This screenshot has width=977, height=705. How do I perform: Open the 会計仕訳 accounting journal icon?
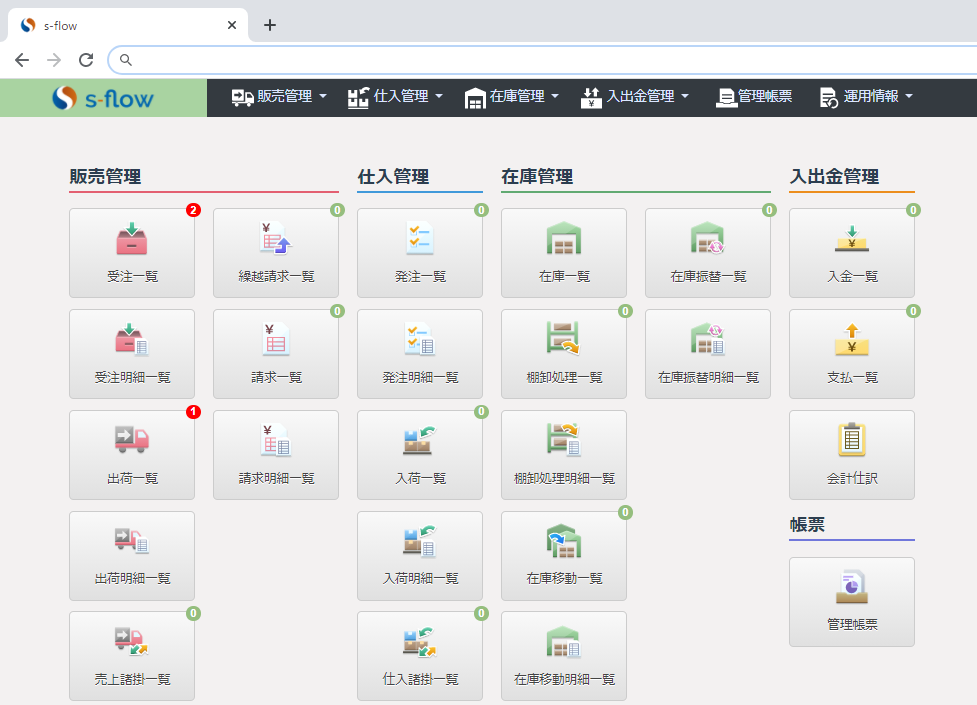pos(851,454)
